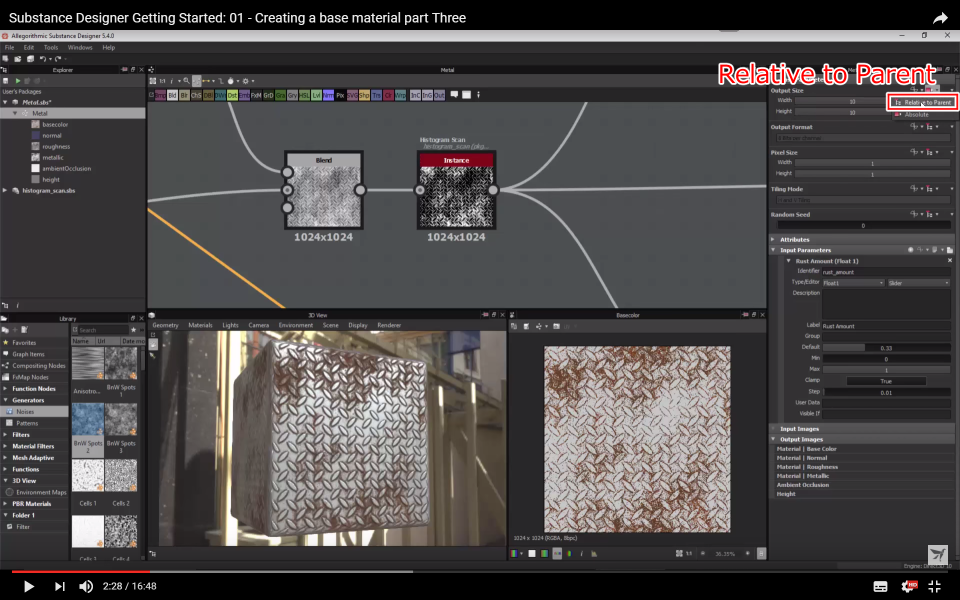The width and height of the screenshot is (960, 600).
Task: Click the Clamp True toggle button
Action: (x=885, y=381)
